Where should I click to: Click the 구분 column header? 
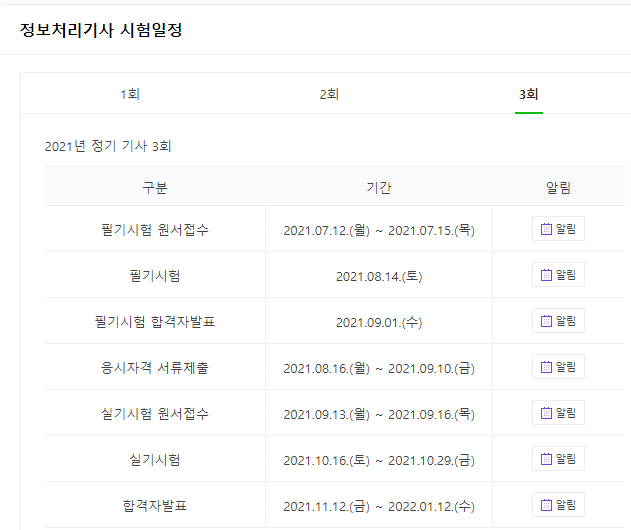pyautogui.click(x=155, y=188)
